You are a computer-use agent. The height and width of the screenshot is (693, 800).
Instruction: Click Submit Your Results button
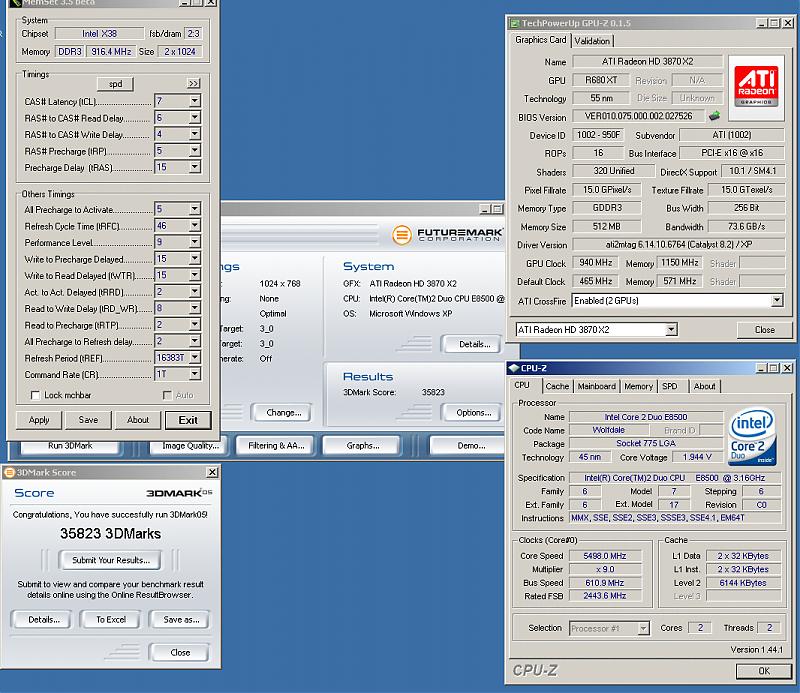pyautogui.click(x=111, y=560)
